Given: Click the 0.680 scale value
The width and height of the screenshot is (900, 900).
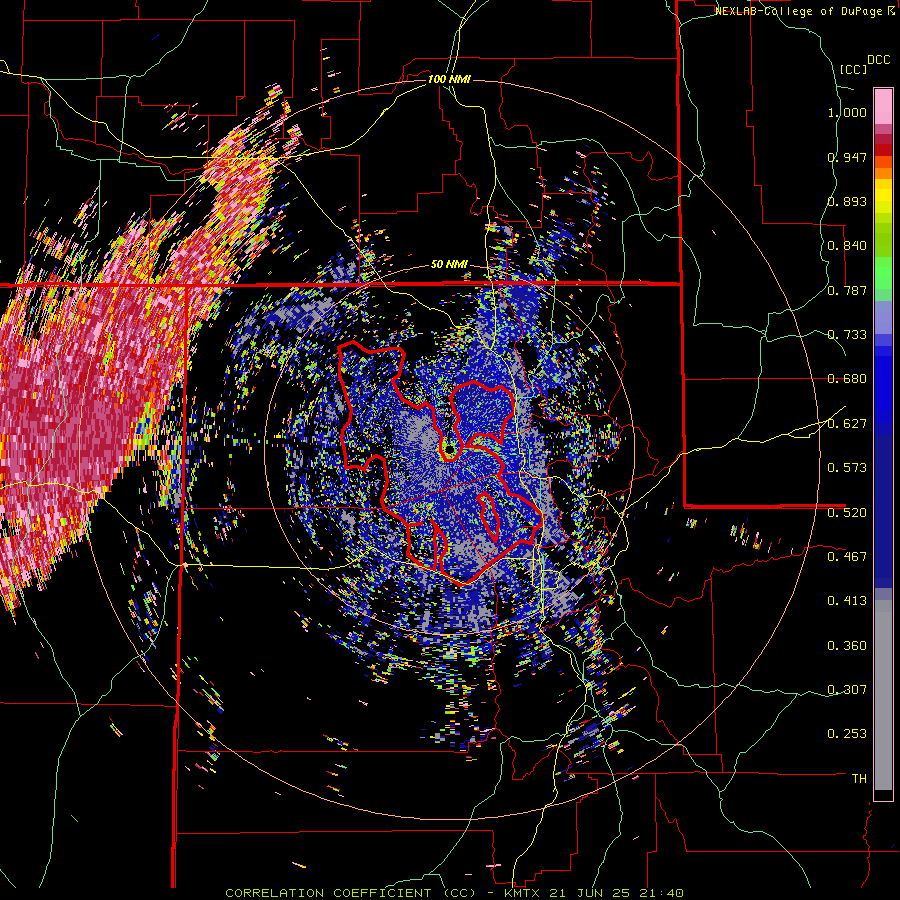Looking at the screenshot, I should (847, 379).
